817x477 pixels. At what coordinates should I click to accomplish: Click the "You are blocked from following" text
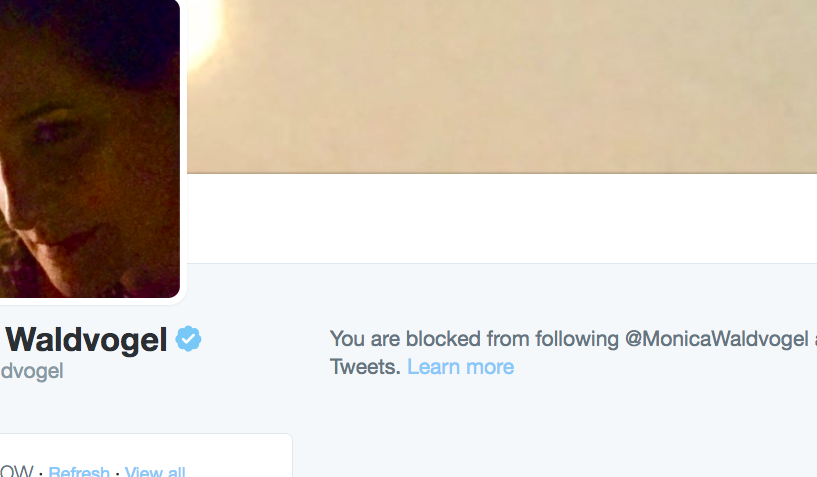474,339
